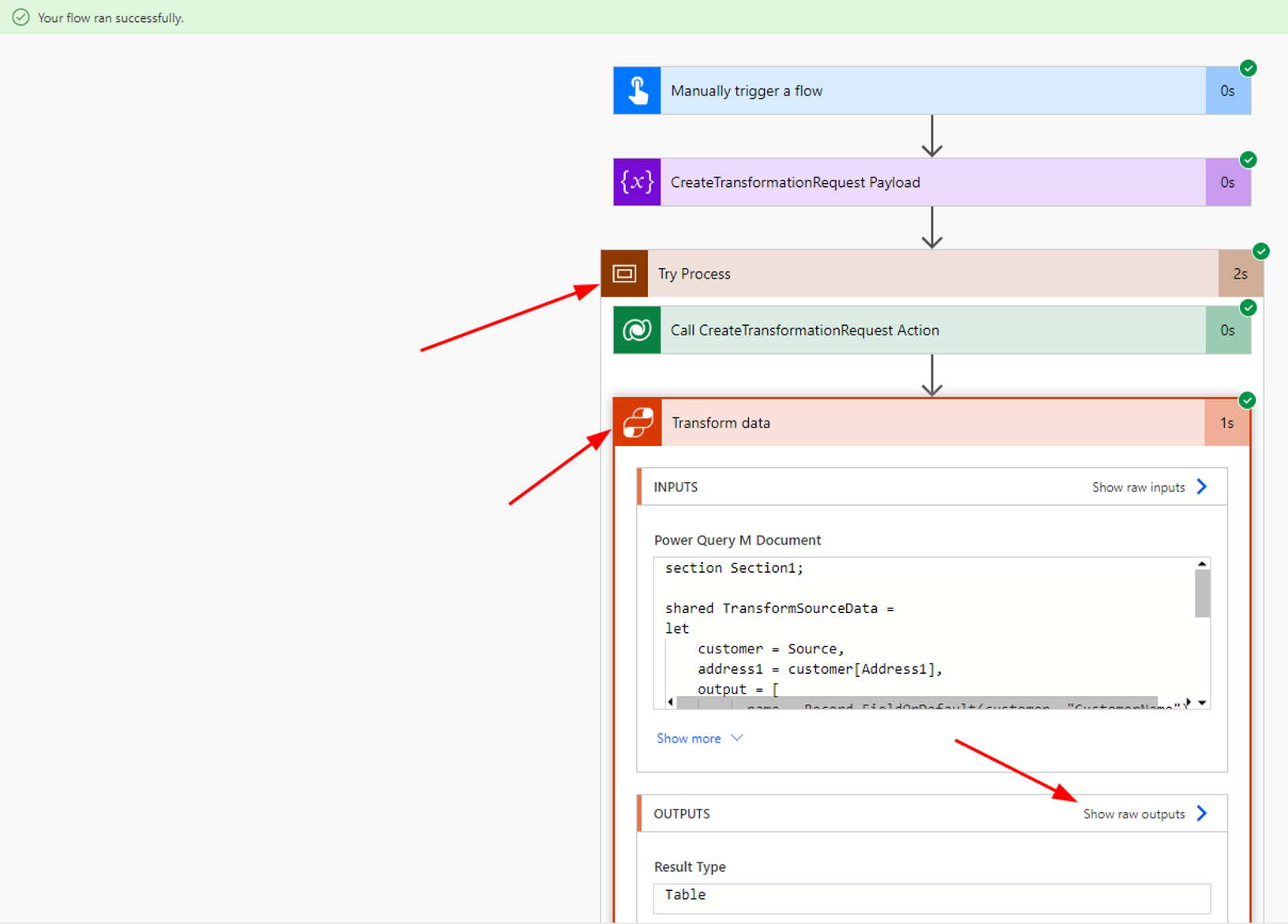This screenshot has width=1288, height=924.
Task: Click the Result Type Table field
Action: point(931,896)
